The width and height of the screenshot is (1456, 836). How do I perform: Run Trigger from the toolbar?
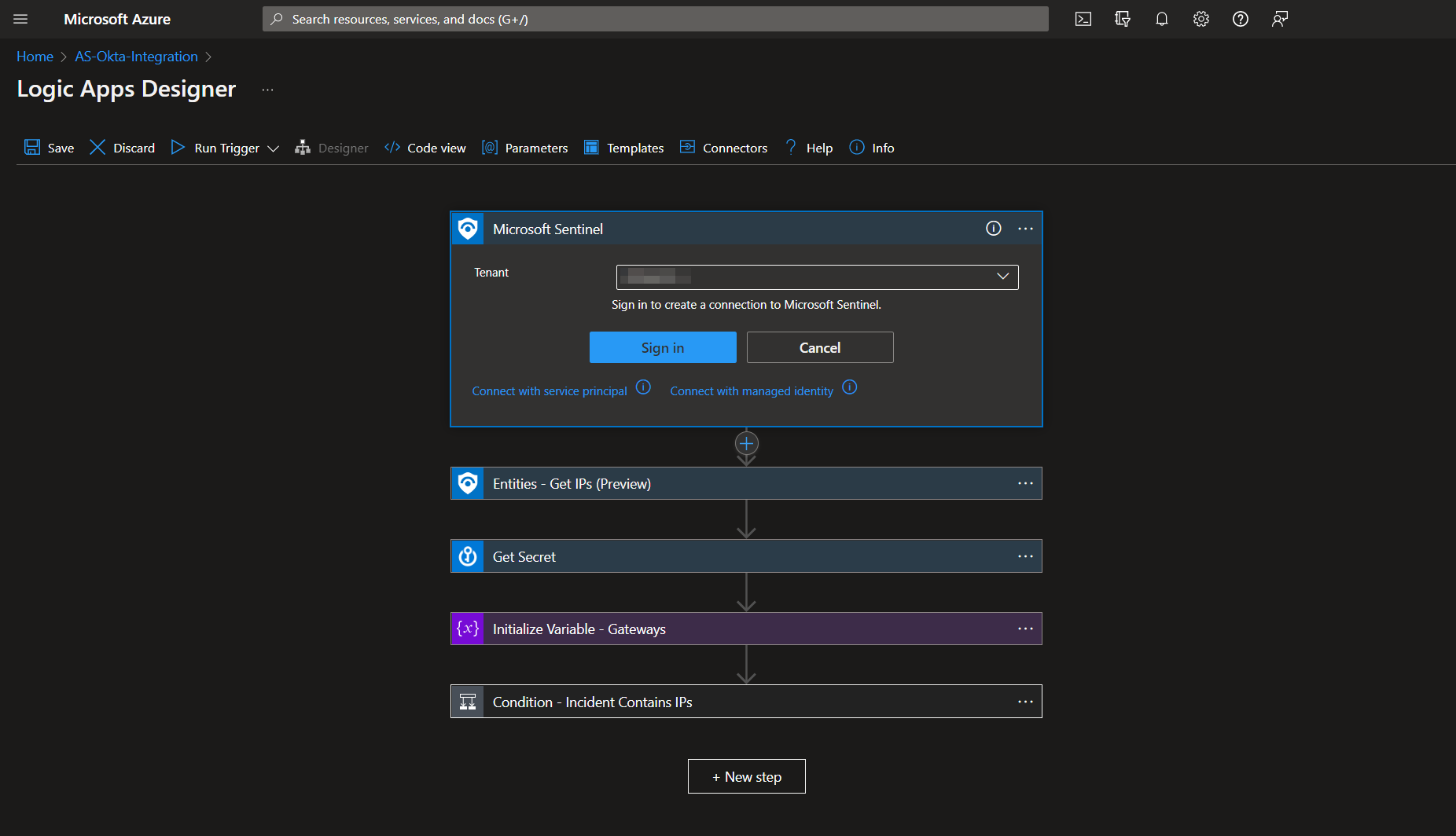tap(216, 148)
